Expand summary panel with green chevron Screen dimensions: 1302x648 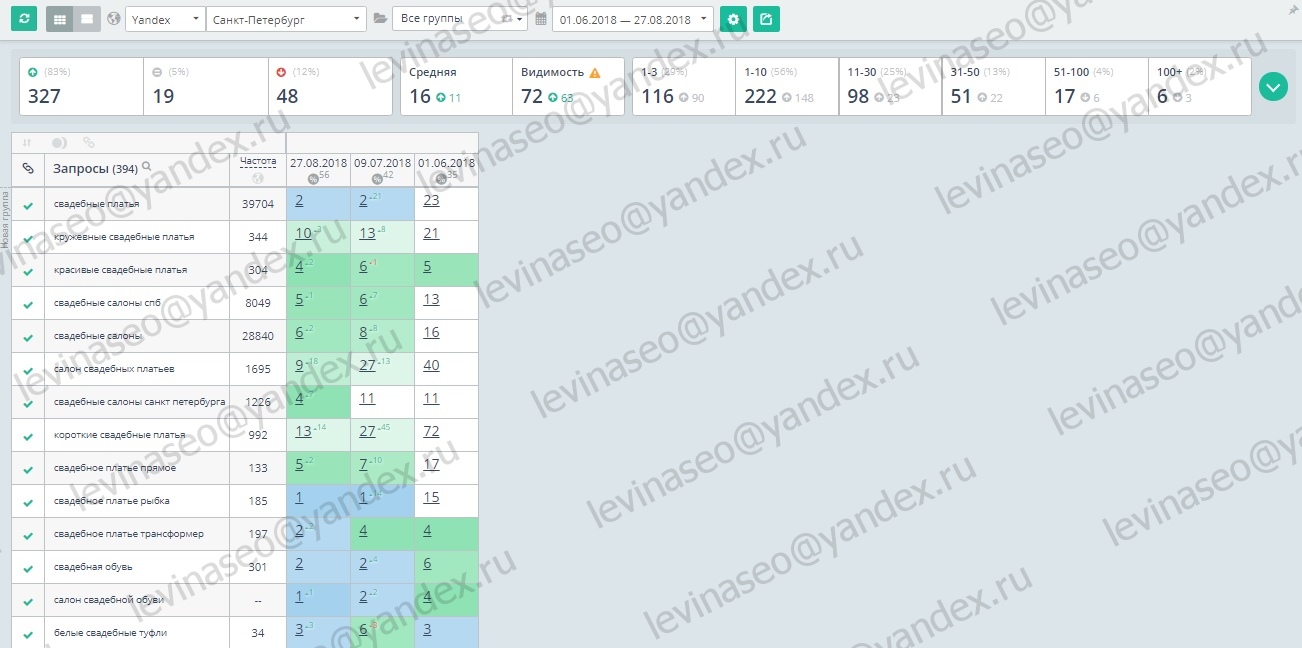tap(1273, 87)
